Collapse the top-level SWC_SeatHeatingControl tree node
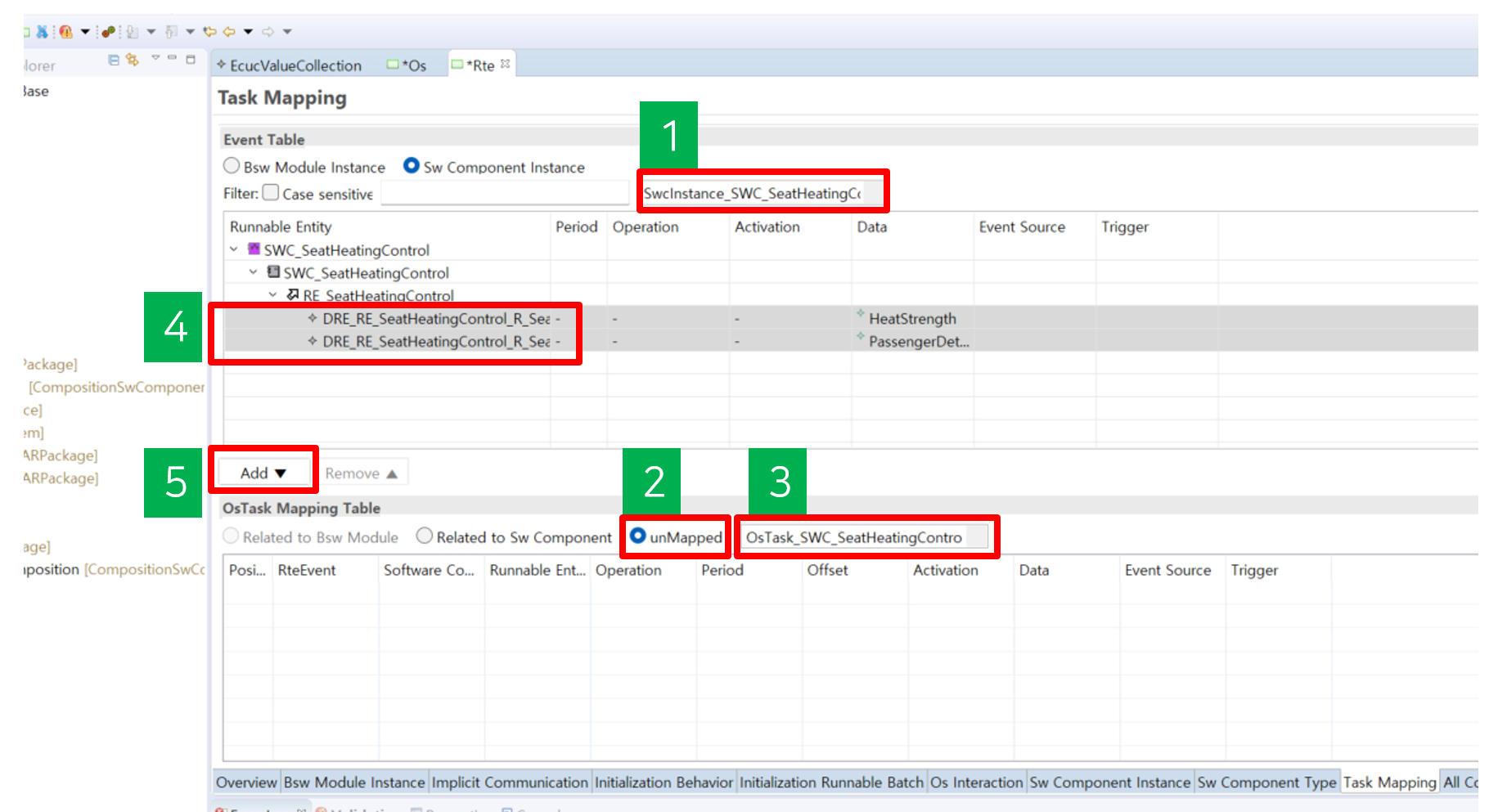 (234, 249)
